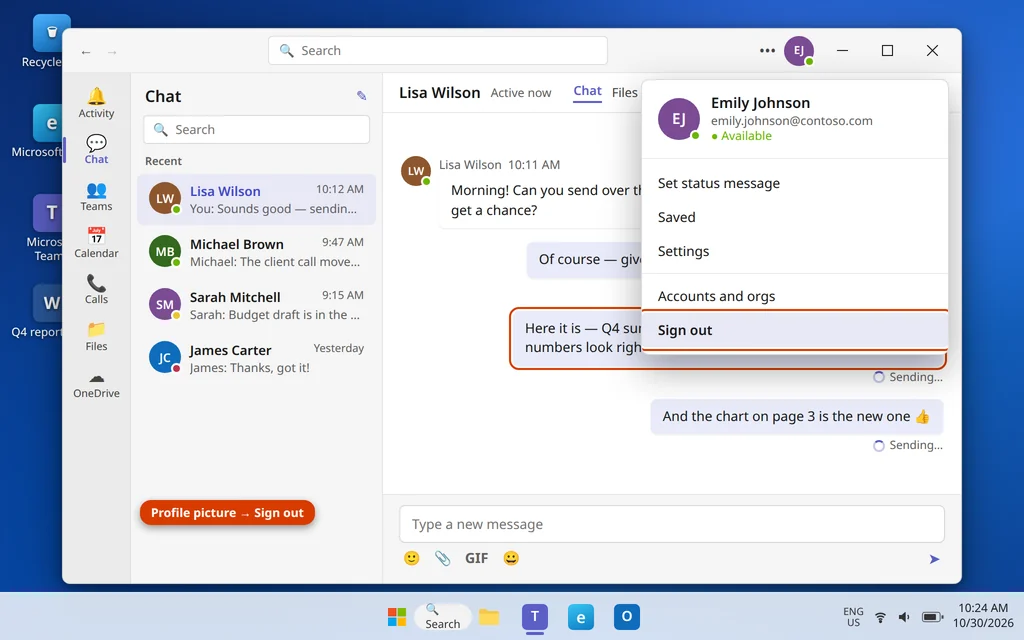Viewport: 1024px width, 640px height.
Task: Select James Carter's chat
Action: tap(257, 358)
